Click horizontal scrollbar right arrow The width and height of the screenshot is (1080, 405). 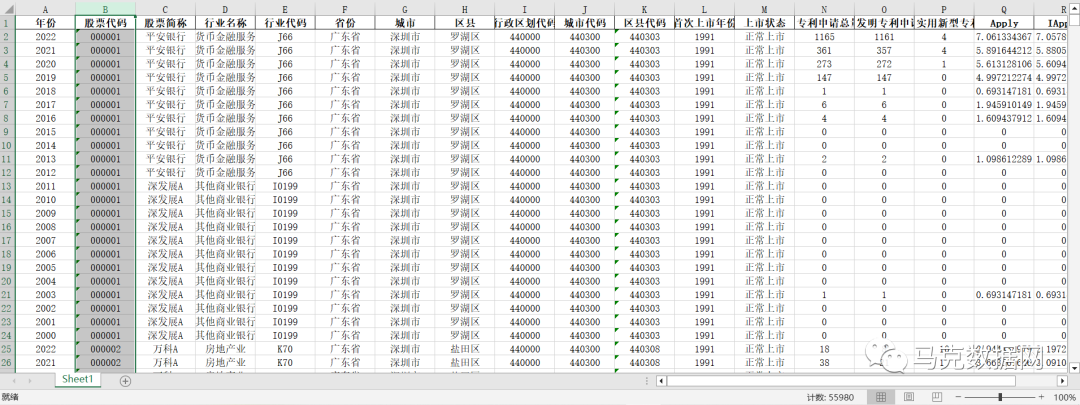pos(1061,380)
